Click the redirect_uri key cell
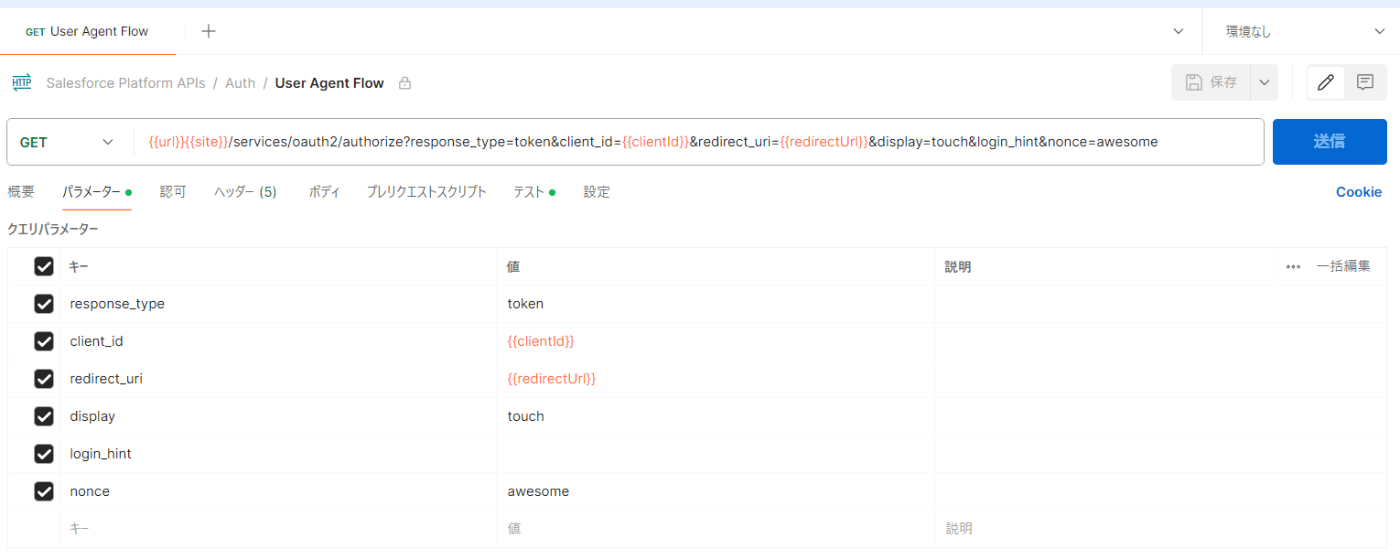The width and height of the screenshot is (1400, 560). point(278,379)
